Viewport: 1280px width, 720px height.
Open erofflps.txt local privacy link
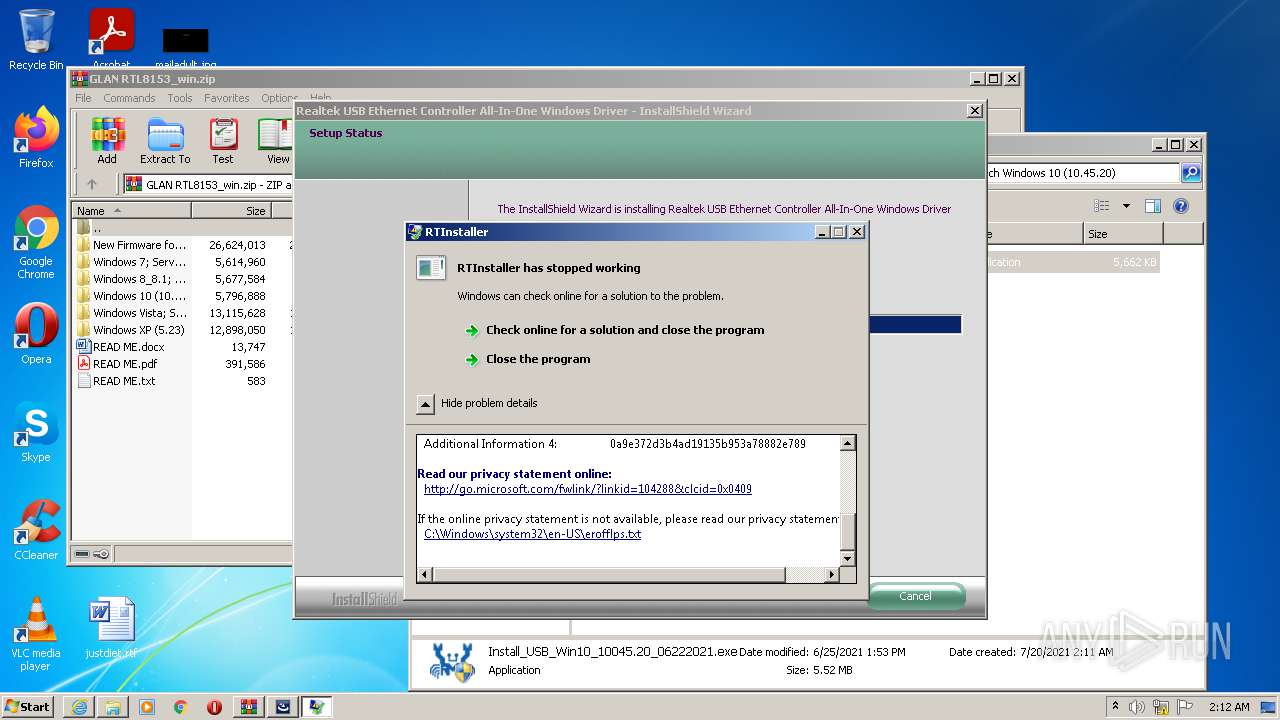(x=533, y=534)
